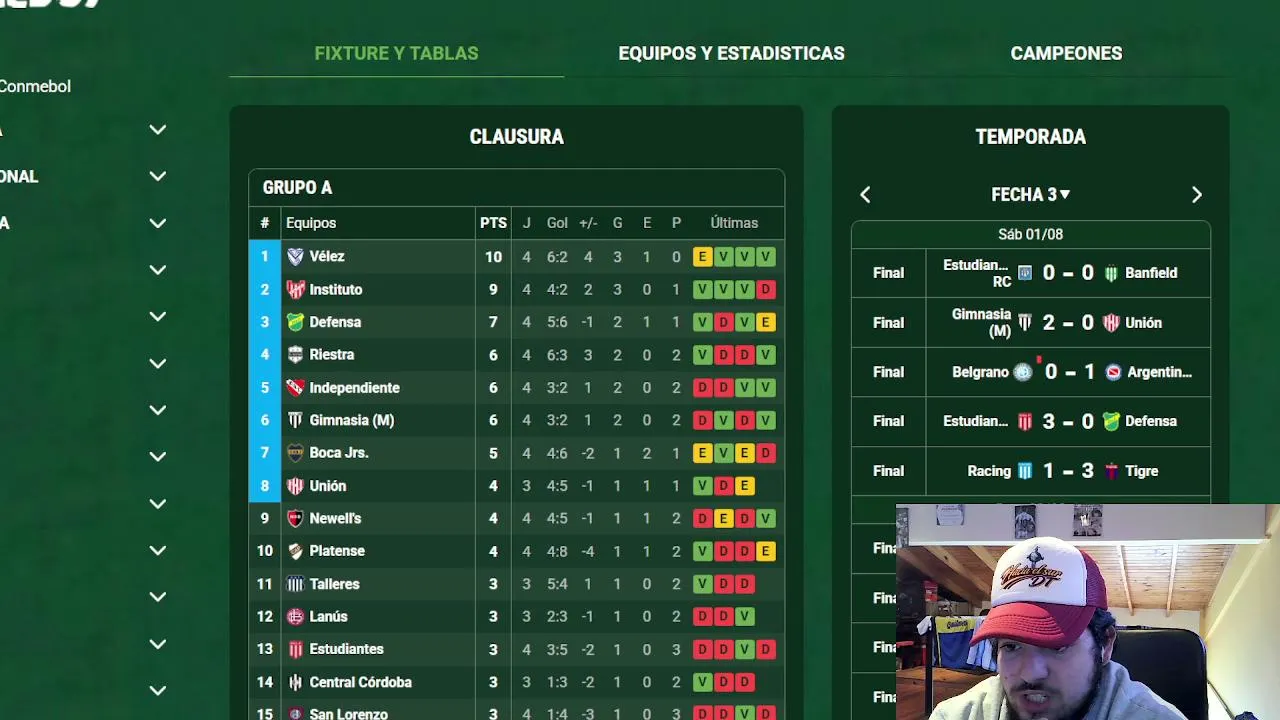Click the Belgrano crest in fixtures

pos(1022,372)
